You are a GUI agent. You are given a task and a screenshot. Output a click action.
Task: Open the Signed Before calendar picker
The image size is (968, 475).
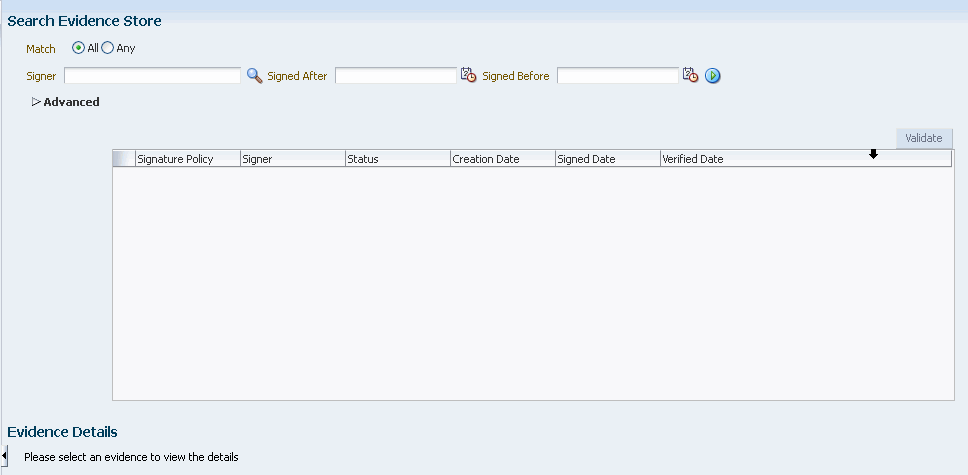pos(690,75)
